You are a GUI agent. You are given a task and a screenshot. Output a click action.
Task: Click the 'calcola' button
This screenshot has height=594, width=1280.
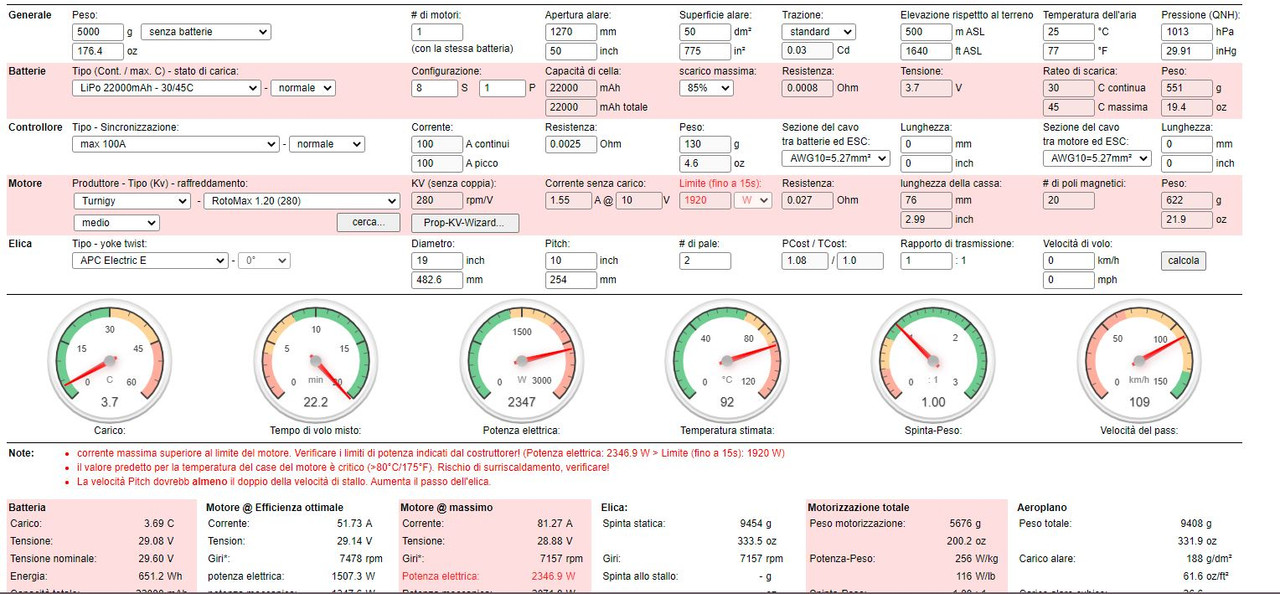[1184, 260]
